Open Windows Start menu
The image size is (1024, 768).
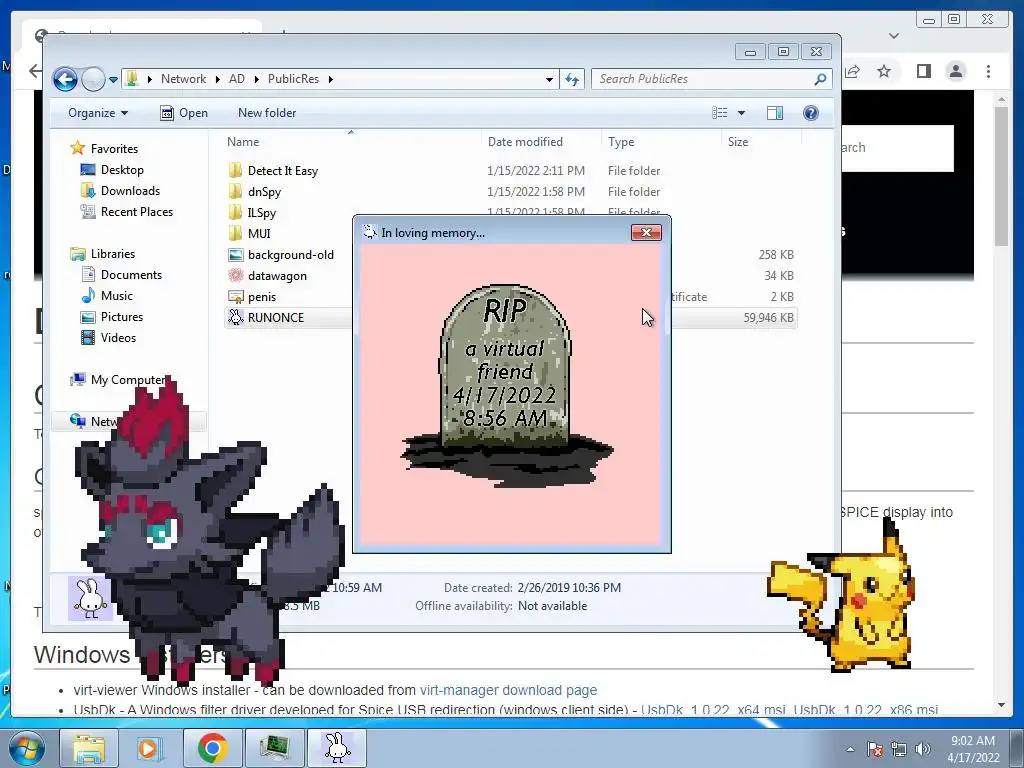(25, 748)
